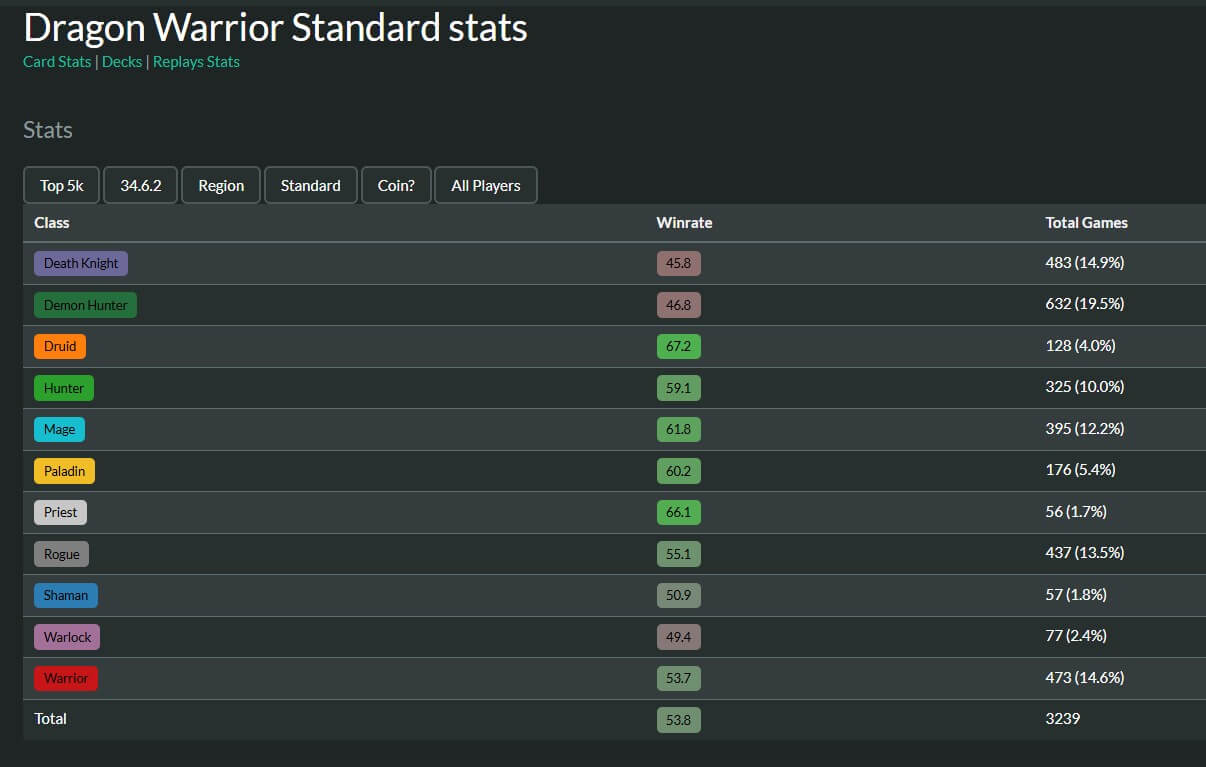The height and width of the screenshot is (767, 1206).
Task: Select the Death Knight class badge
Action: click(x=81, y=263)
